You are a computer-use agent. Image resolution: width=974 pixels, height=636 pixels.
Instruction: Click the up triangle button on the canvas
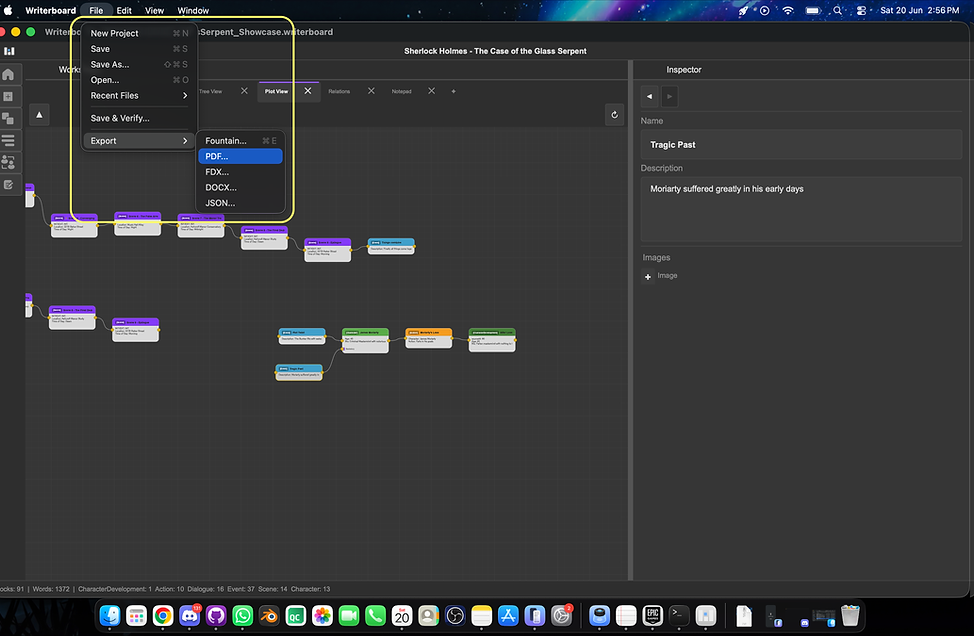coord(39,114)
